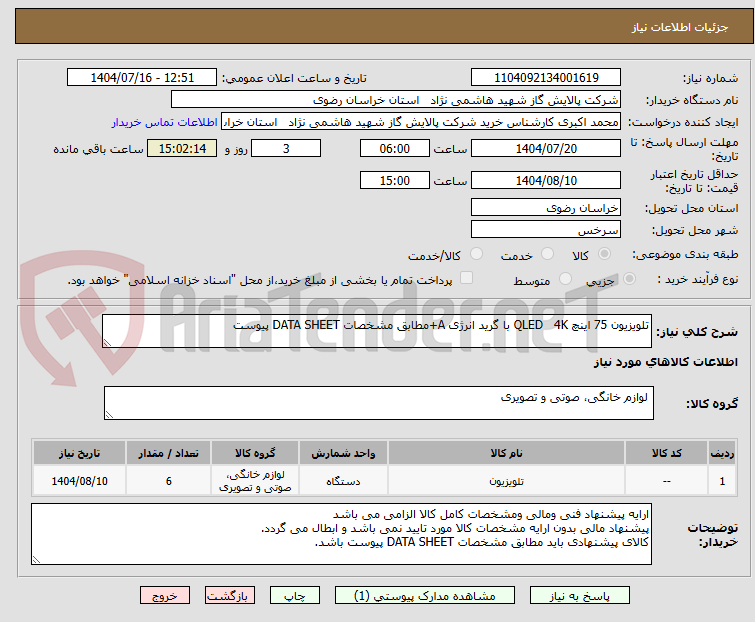Click the واحد شمارش column header

pos(343,453)
